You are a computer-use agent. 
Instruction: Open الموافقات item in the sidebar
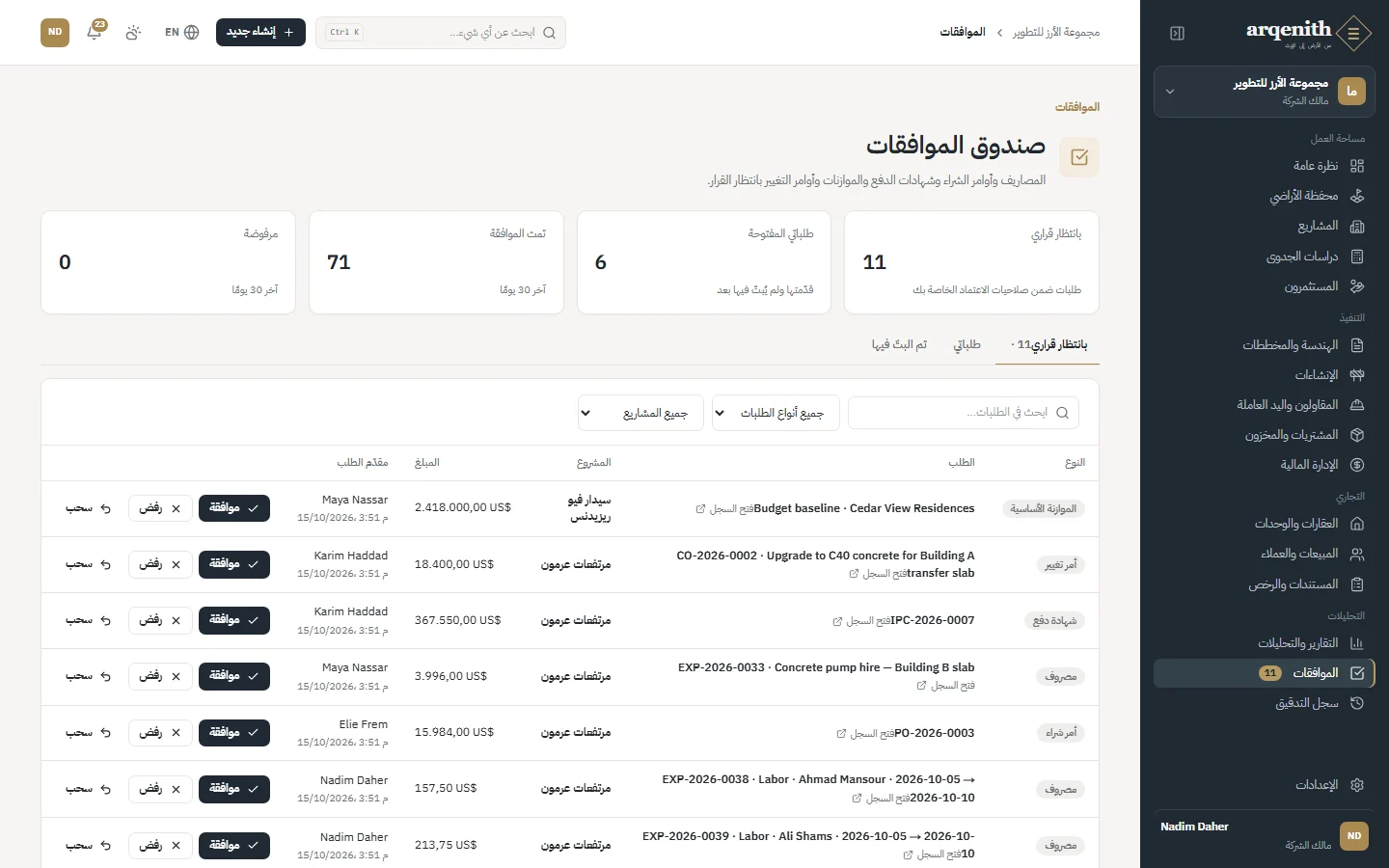click(x=1265, y=673)
